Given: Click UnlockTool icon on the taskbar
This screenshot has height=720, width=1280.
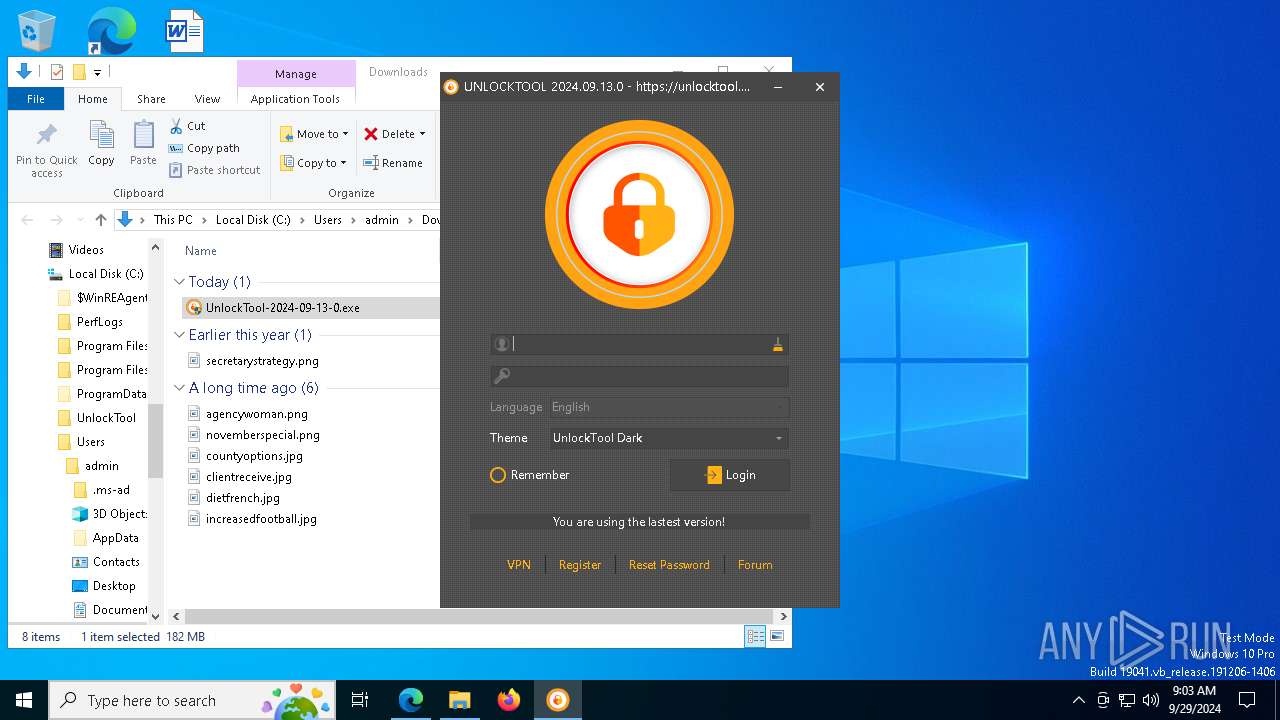Looking at the screenshot, I should coord(557,700).
